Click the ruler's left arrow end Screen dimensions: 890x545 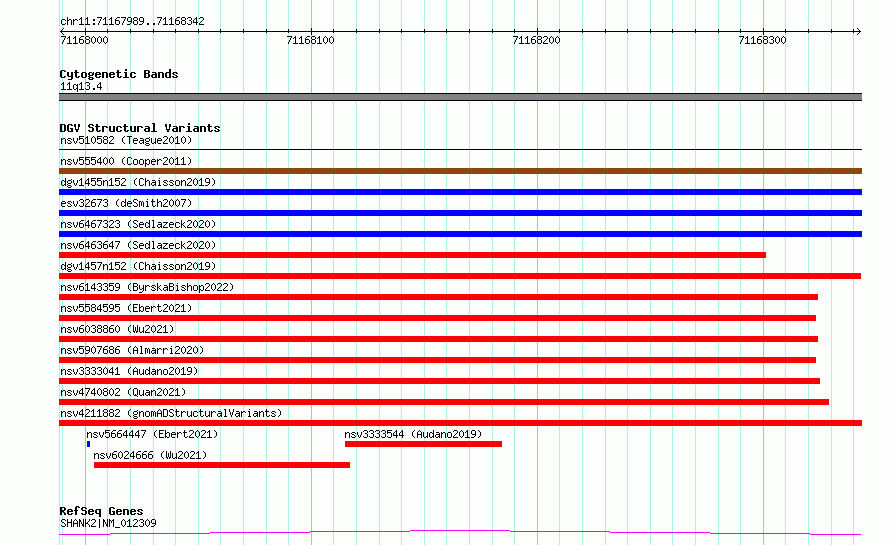[62, 31]
